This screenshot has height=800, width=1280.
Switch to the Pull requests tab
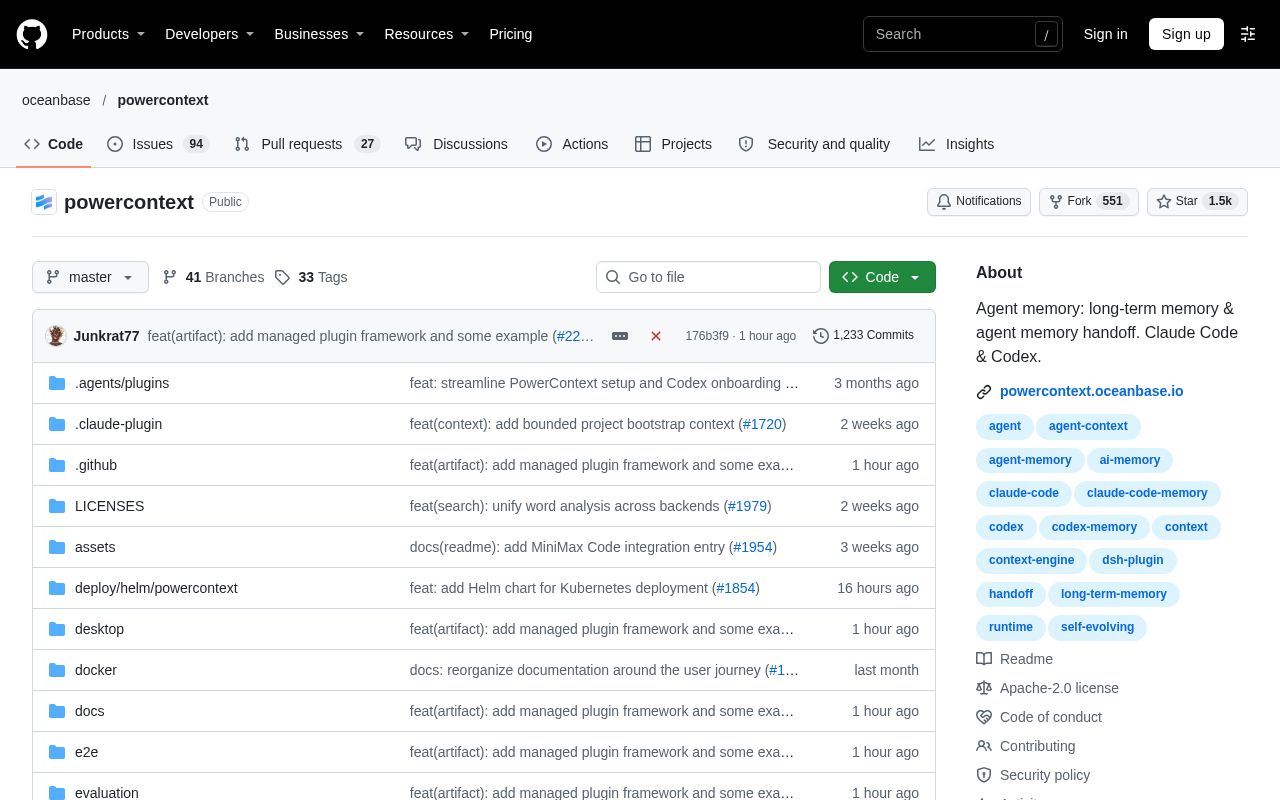[307, 144]
